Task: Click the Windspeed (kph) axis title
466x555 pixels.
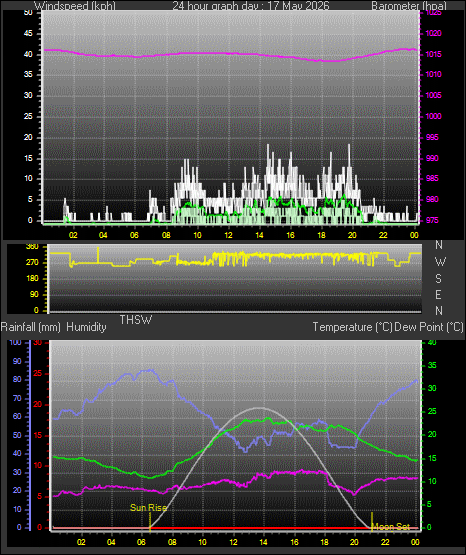Action: pyautogui.click(x=75, y=6)
